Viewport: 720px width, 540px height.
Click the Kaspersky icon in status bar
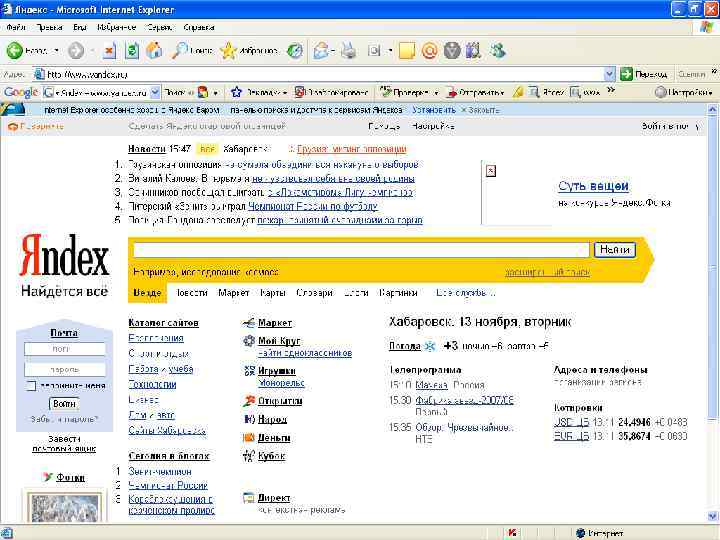click(512, 533)
